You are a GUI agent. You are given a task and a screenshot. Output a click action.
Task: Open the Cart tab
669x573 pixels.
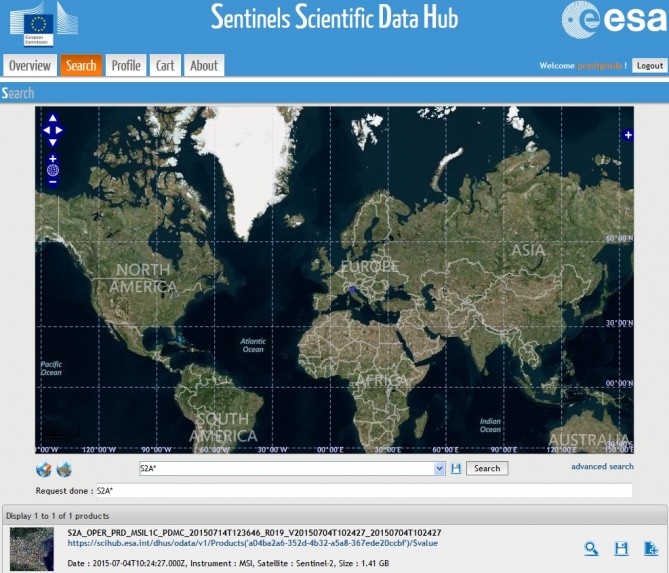[x=165, y=65]
